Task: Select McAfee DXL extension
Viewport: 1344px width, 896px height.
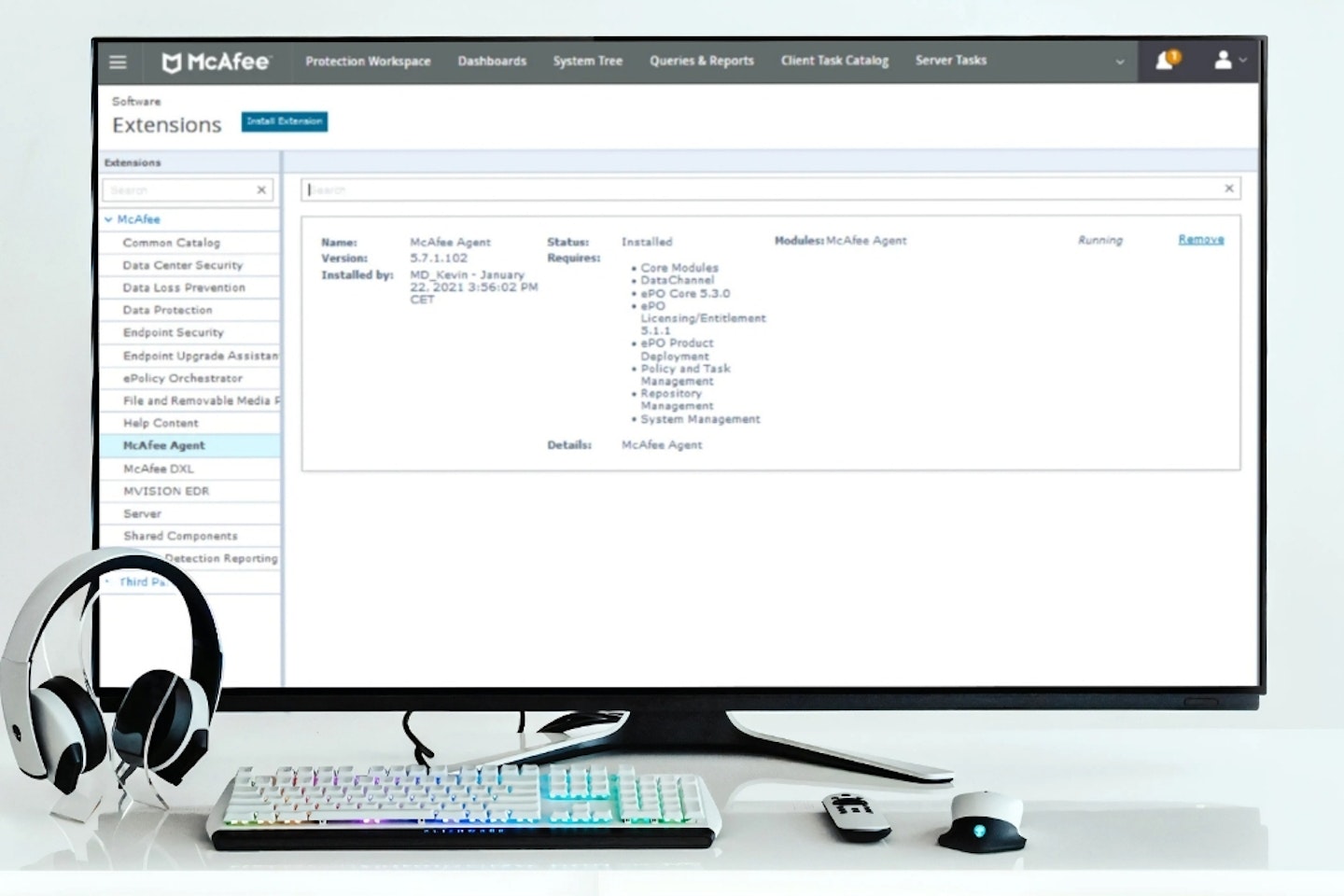Action: point(159,469)
